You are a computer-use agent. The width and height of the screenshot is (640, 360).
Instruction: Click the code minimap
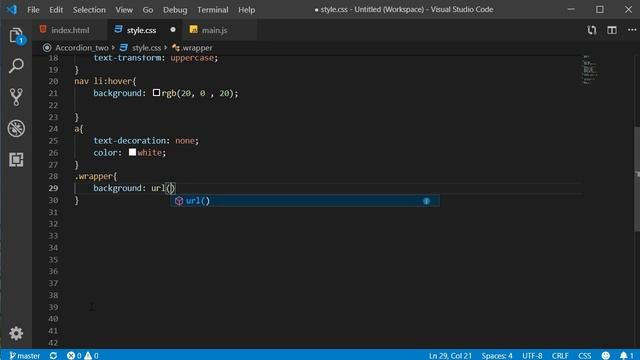[589, 69]
